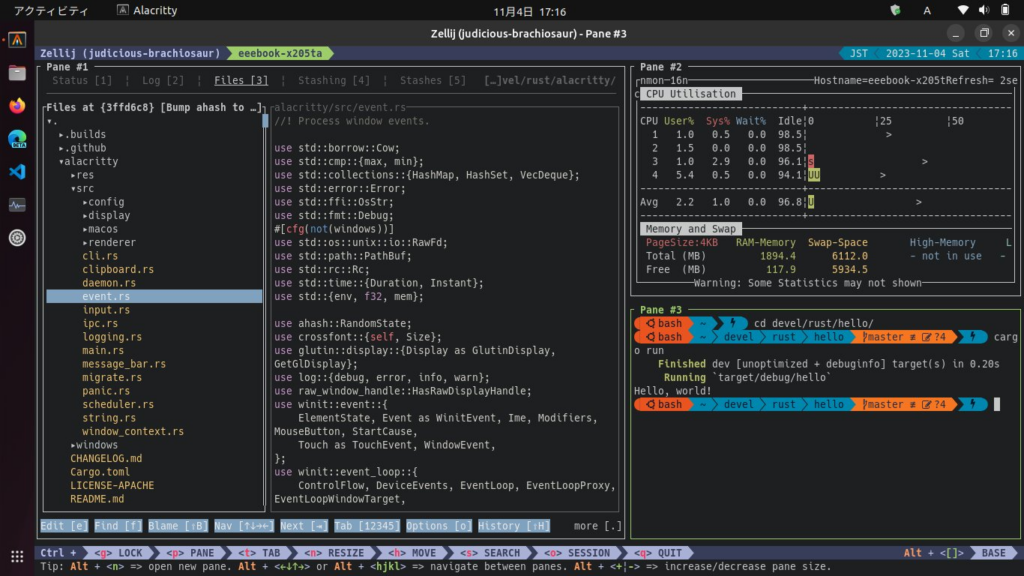This screenshot has width=1024, height=576.
Task: Open Alacritty from the dock
Action: point(17,40)
